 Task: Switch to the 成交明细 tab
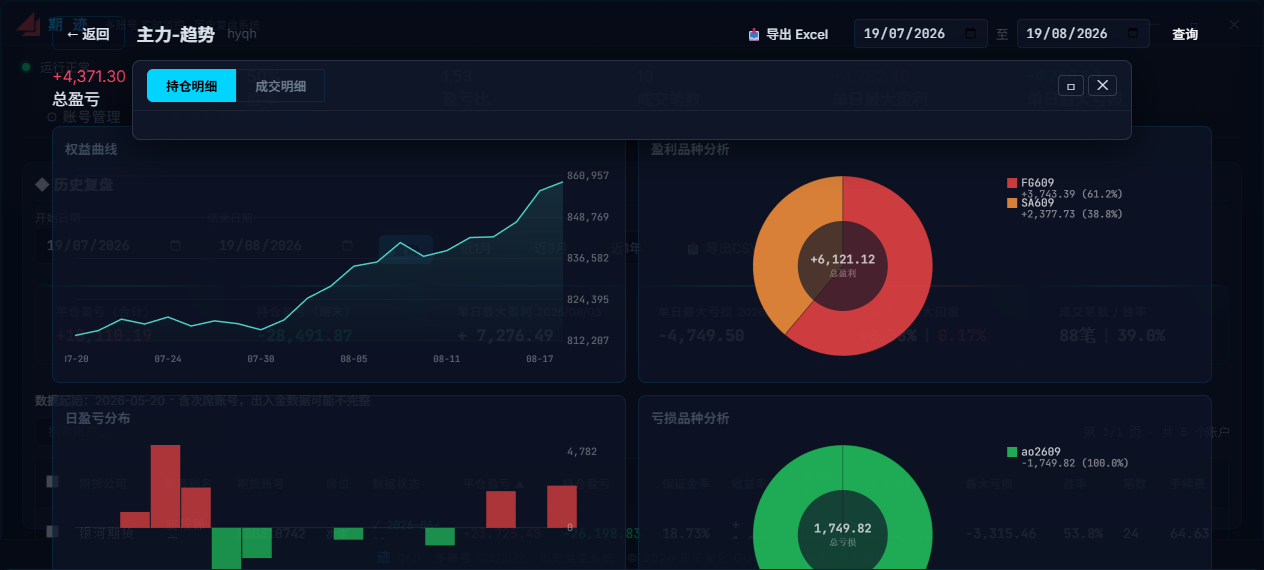pos(280,86)
